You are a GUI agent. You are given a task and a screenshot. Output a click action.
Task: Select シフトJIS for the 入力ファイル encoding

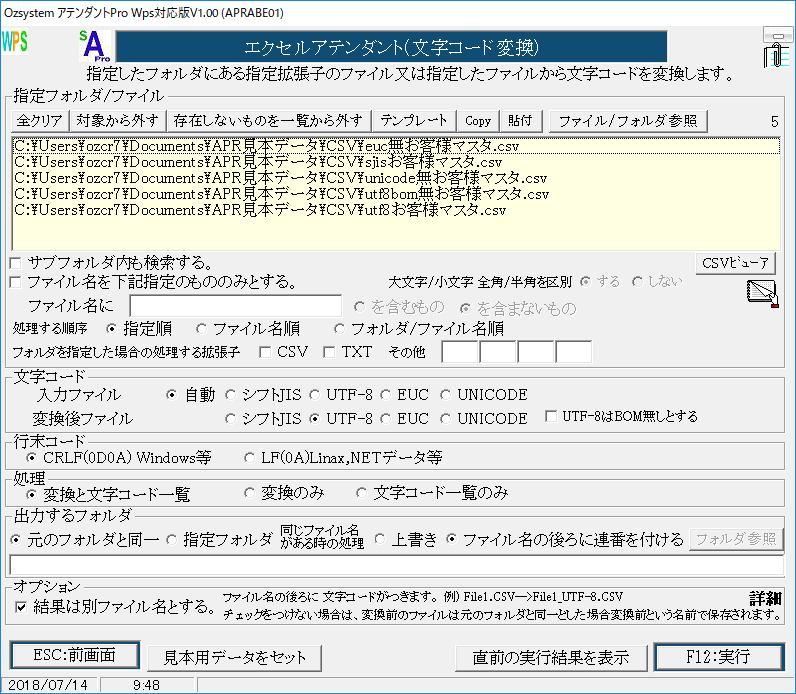pyautogui.click(x=232, y=395)
